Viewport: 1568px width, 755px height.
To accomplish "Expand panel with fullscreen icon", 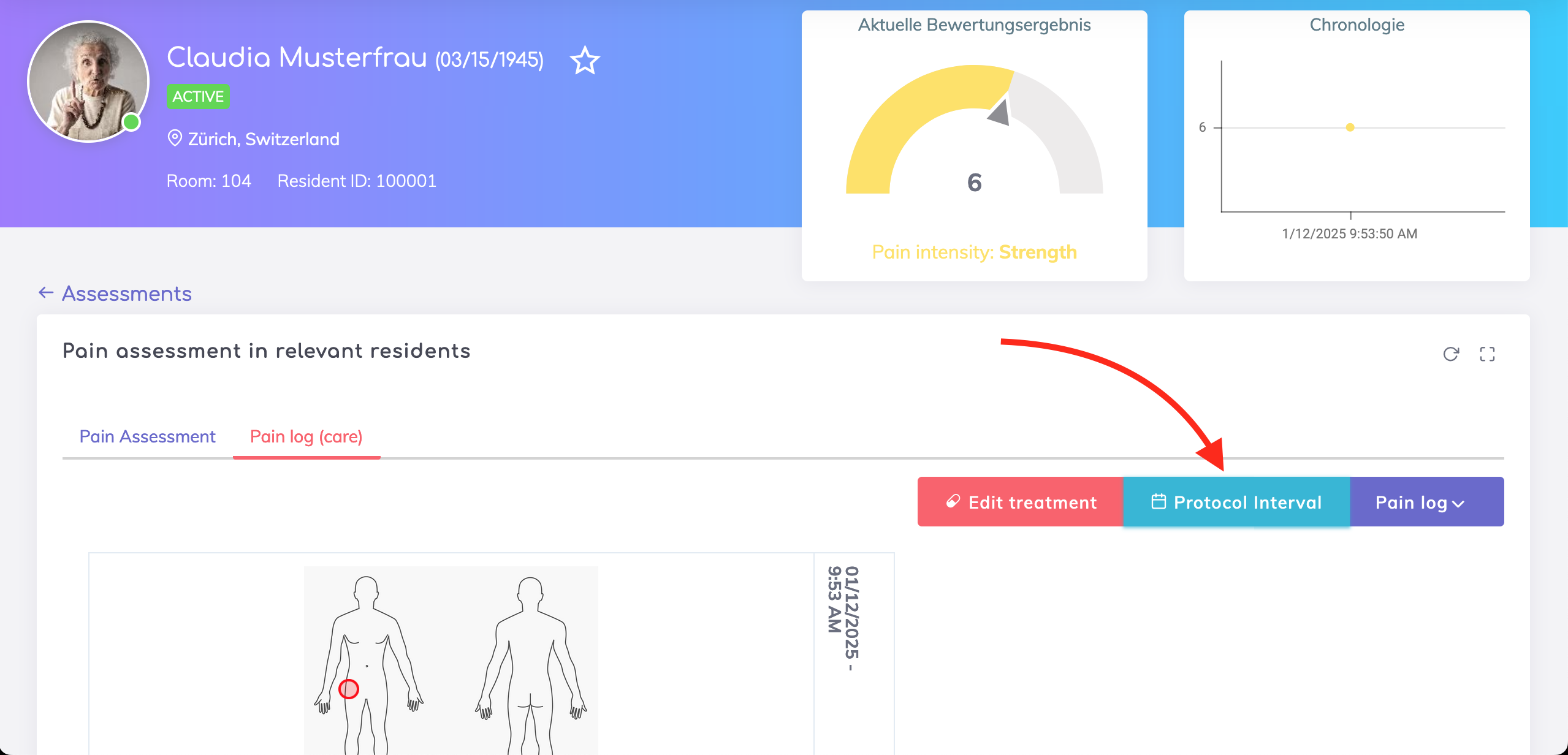I will pos(1487,354).
